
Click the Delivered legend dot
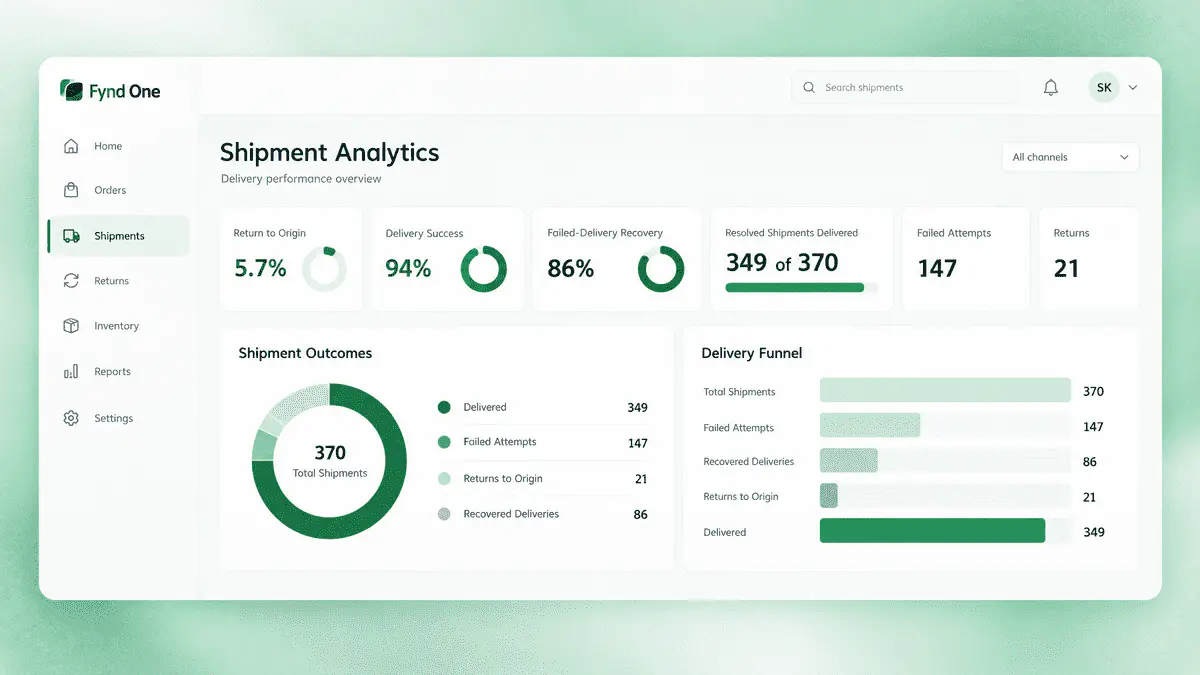444,407
